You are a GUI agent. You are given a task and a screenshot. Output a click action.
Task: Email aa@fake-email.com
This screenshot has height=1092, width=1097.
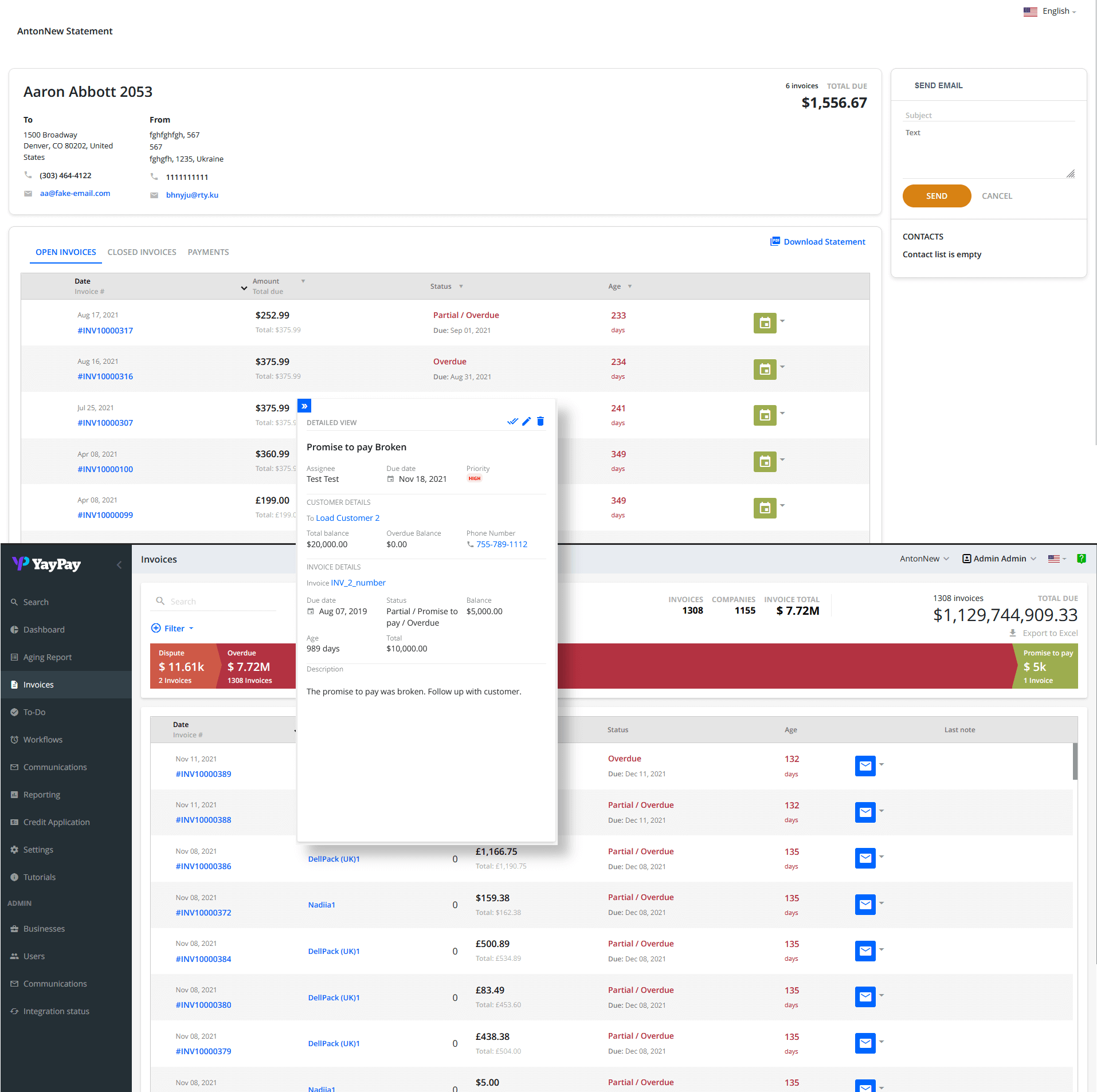tap(75, 194)
